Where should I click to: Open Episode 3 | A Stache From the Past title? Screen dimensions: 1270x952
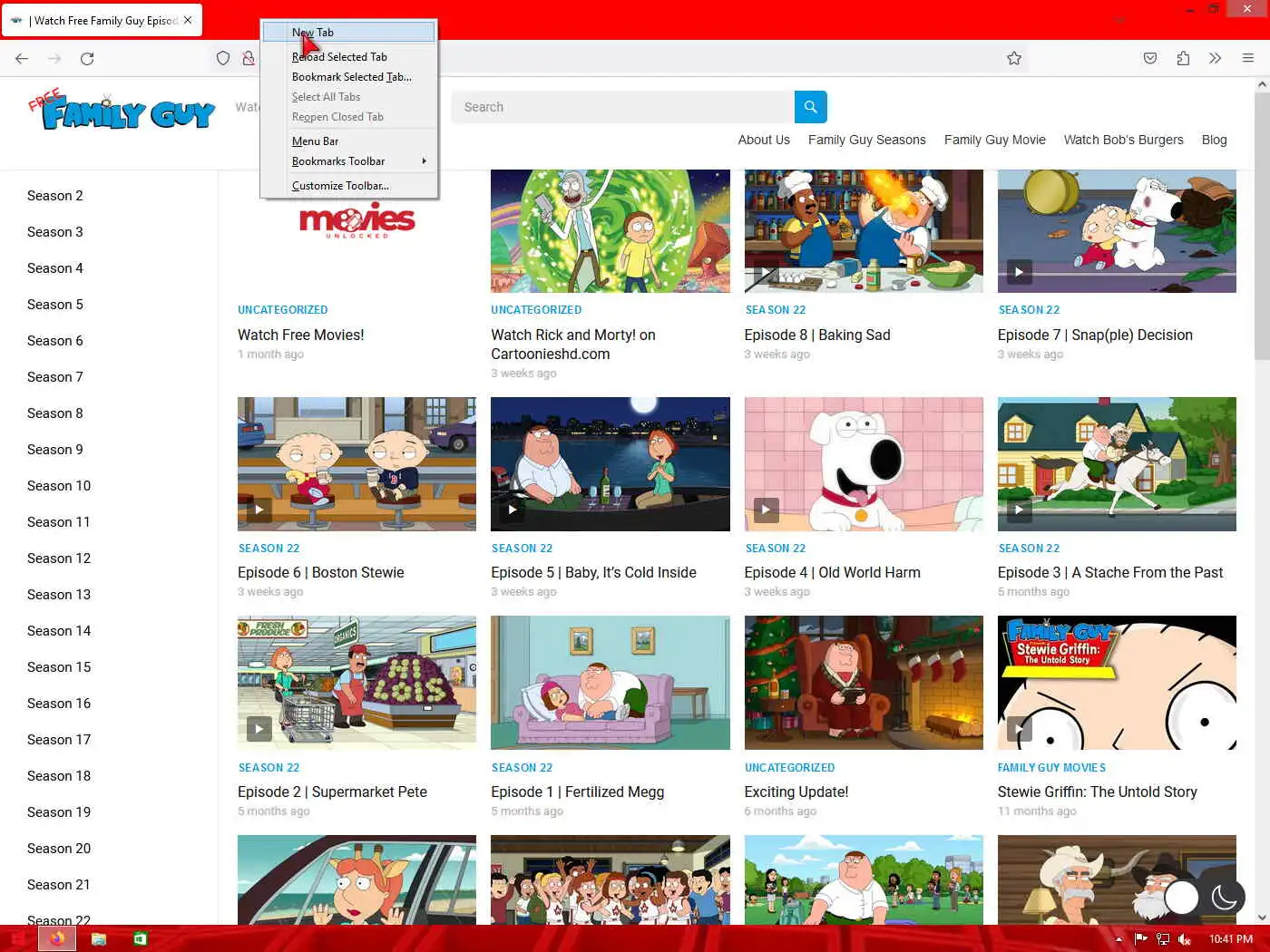pyautogui.click(x=1110, y=573)
